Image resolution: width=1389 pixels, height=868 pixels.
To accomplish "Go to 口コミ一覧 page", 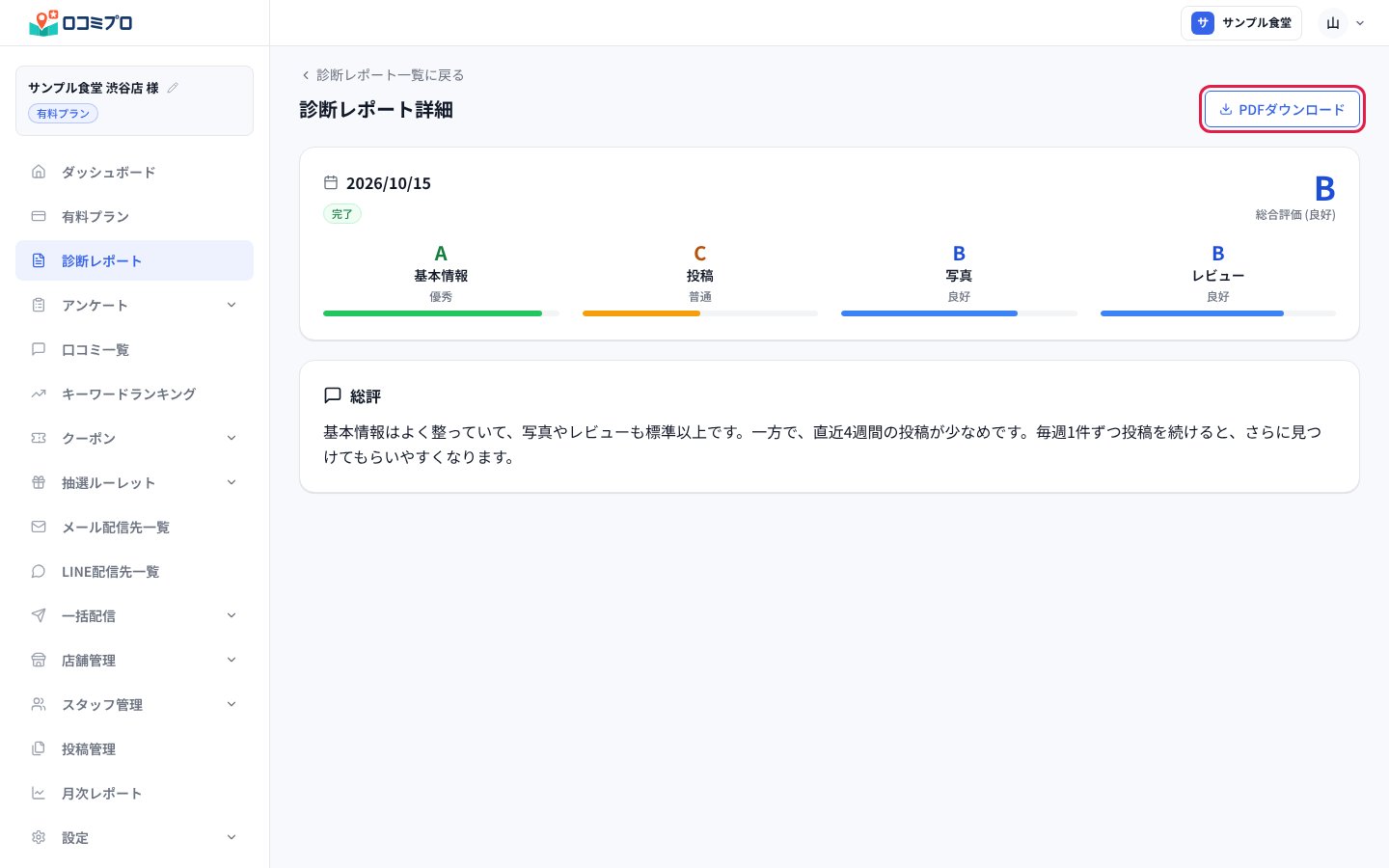I will (x=134, y=349).
